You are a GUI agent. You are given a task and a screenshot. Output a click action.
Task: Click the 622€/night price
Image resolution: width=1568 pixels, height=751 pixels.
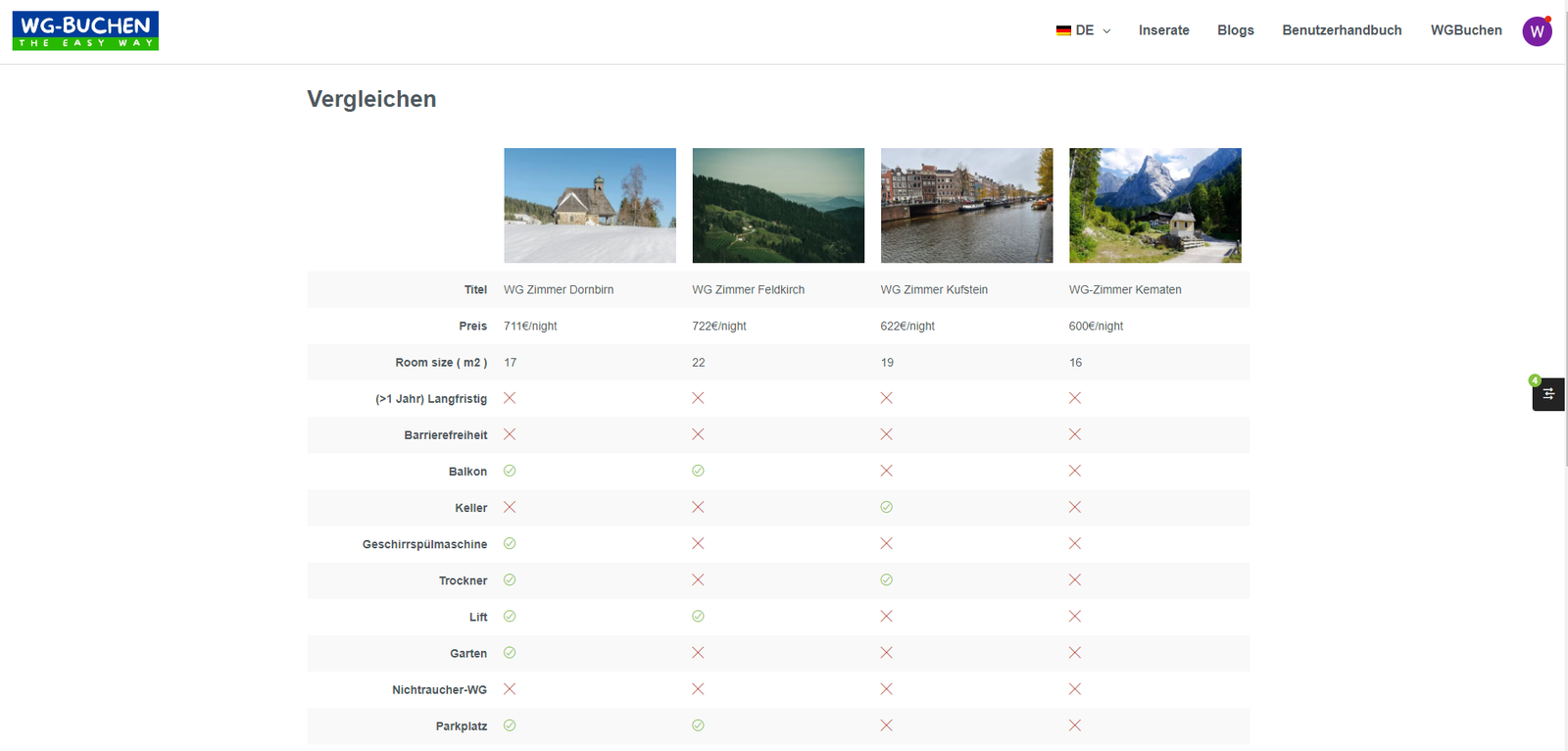point(907,326)
